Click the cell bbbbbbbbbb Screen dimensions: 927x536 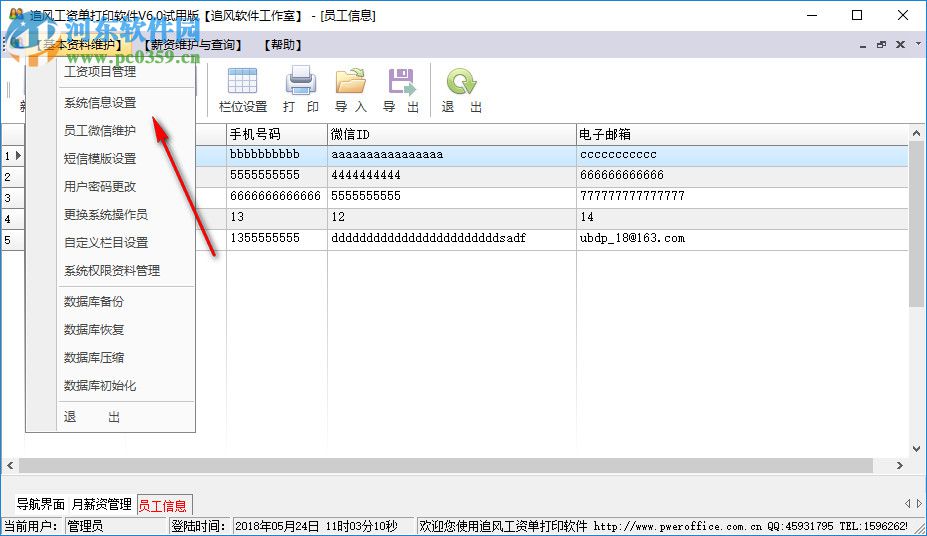pyautogui.click(x=277, y=155)
